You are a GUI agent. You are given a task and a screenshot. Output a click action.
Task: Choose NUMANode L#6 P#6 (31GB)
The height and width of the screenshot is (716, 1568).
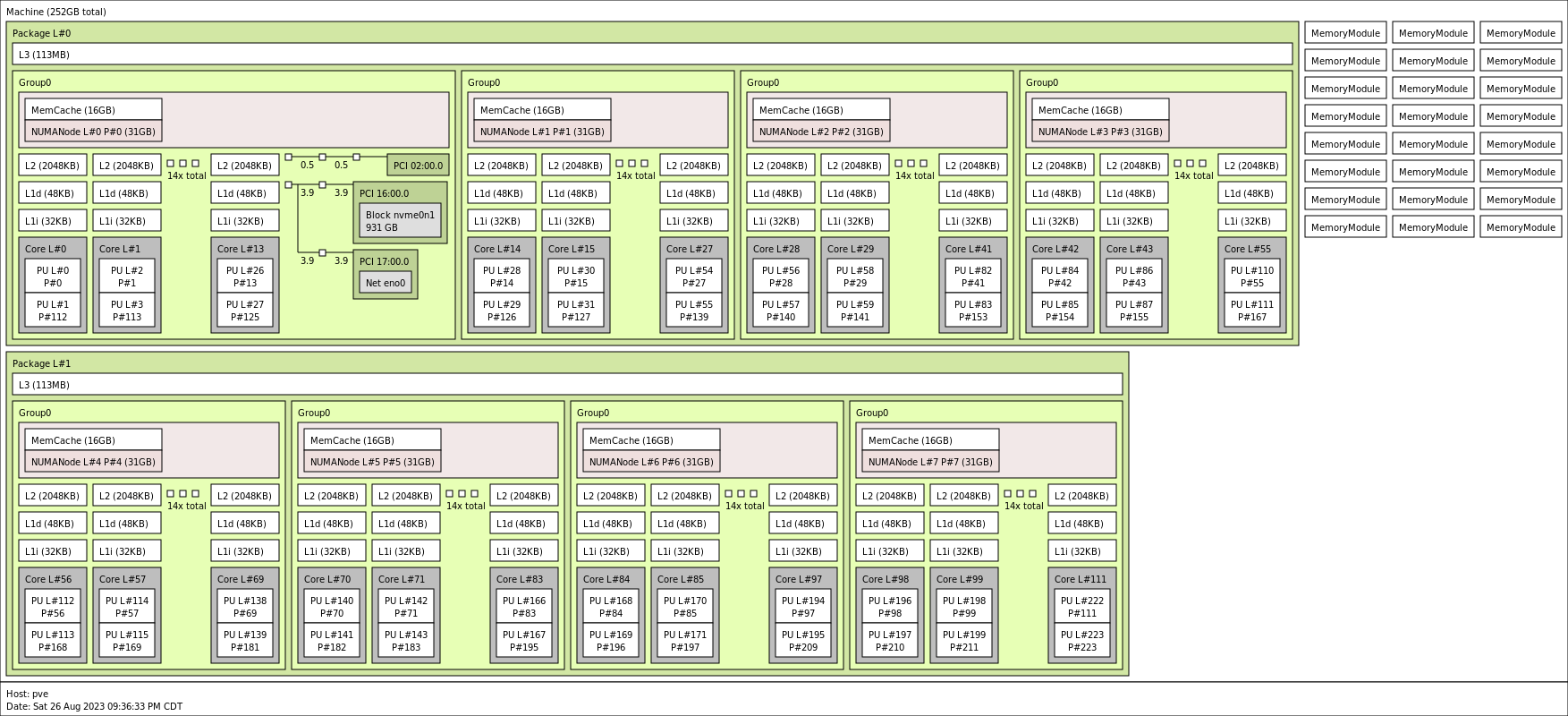651,462
